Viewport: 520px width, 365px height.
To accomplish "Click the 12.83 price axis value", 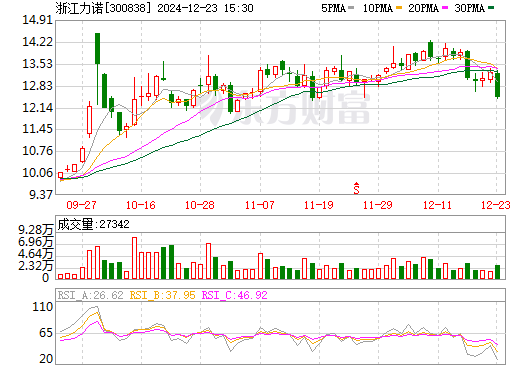I will coord(38,86).
